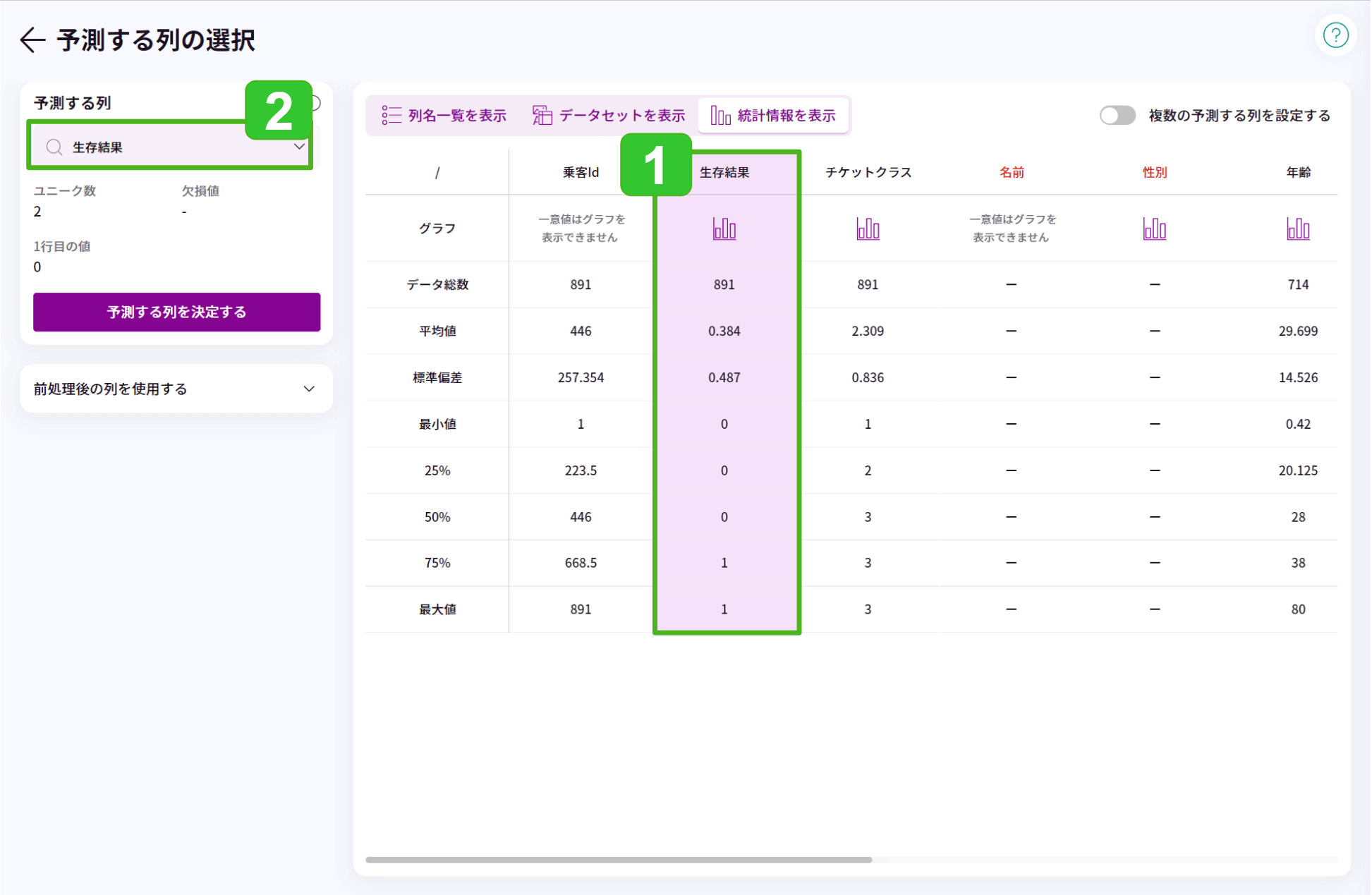Click the search magnifier icon in 予測する列 field

(x=54, y=147)
